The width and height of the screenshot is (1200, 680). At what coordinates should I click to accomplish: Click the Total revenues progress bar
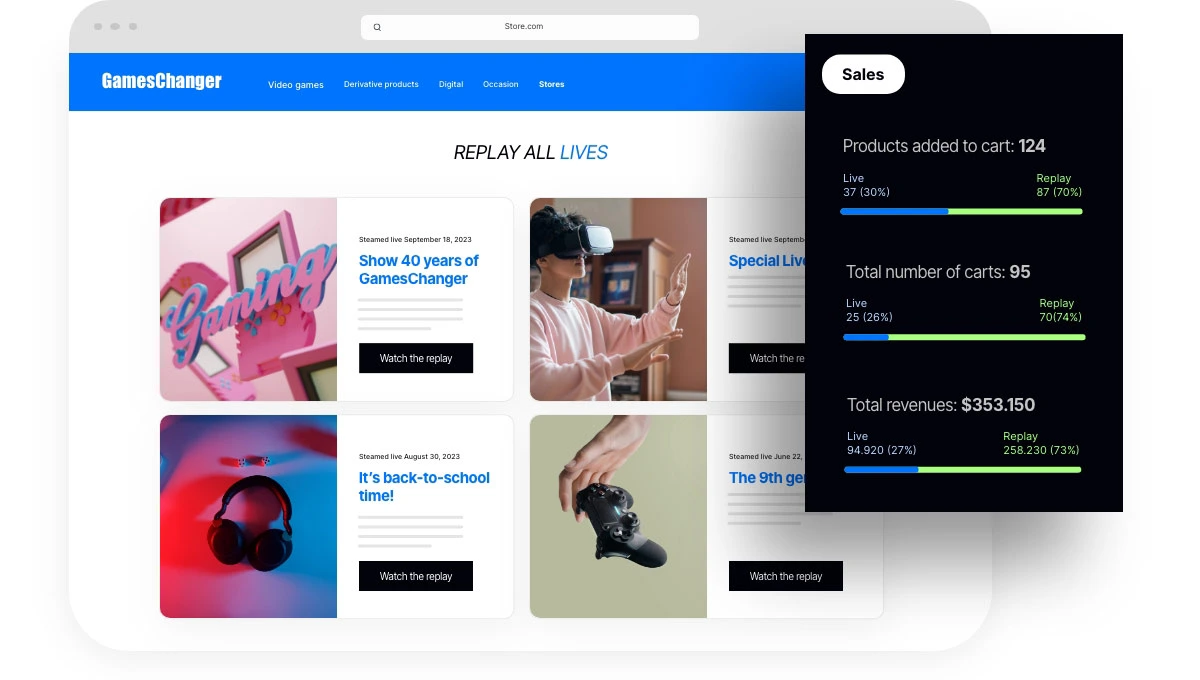point(963,469)
